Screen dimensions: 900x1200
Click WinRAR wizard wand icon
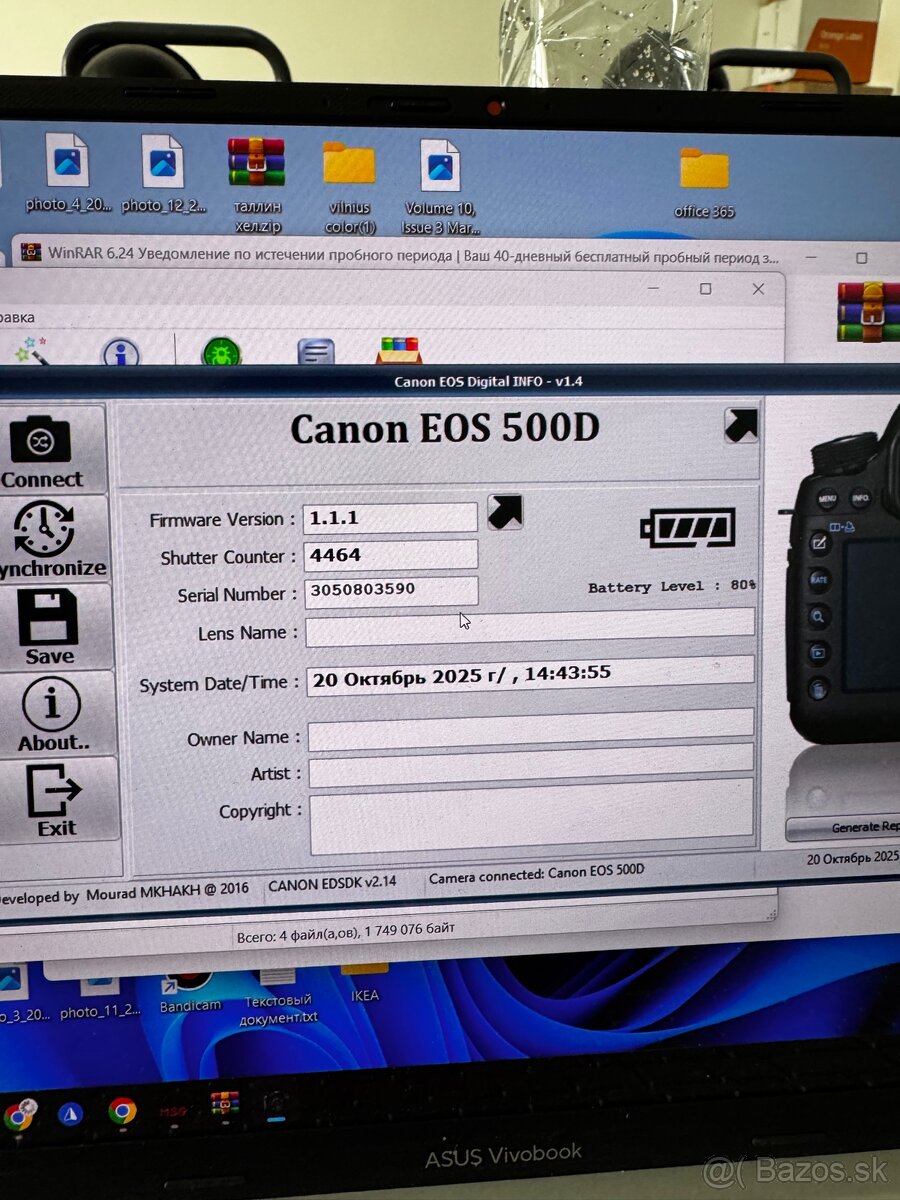pyautogui.click(x=28, y=352)
